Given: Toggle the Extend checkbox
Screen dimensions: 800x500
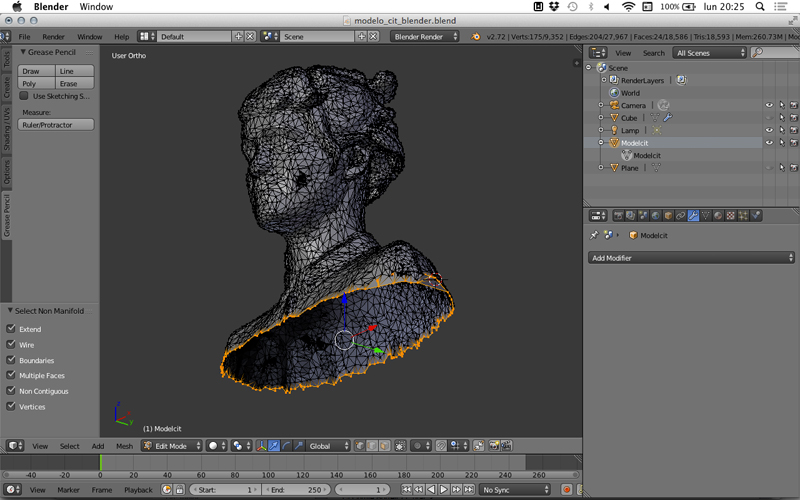Looking at the screenshot, I should pos(11,329).
